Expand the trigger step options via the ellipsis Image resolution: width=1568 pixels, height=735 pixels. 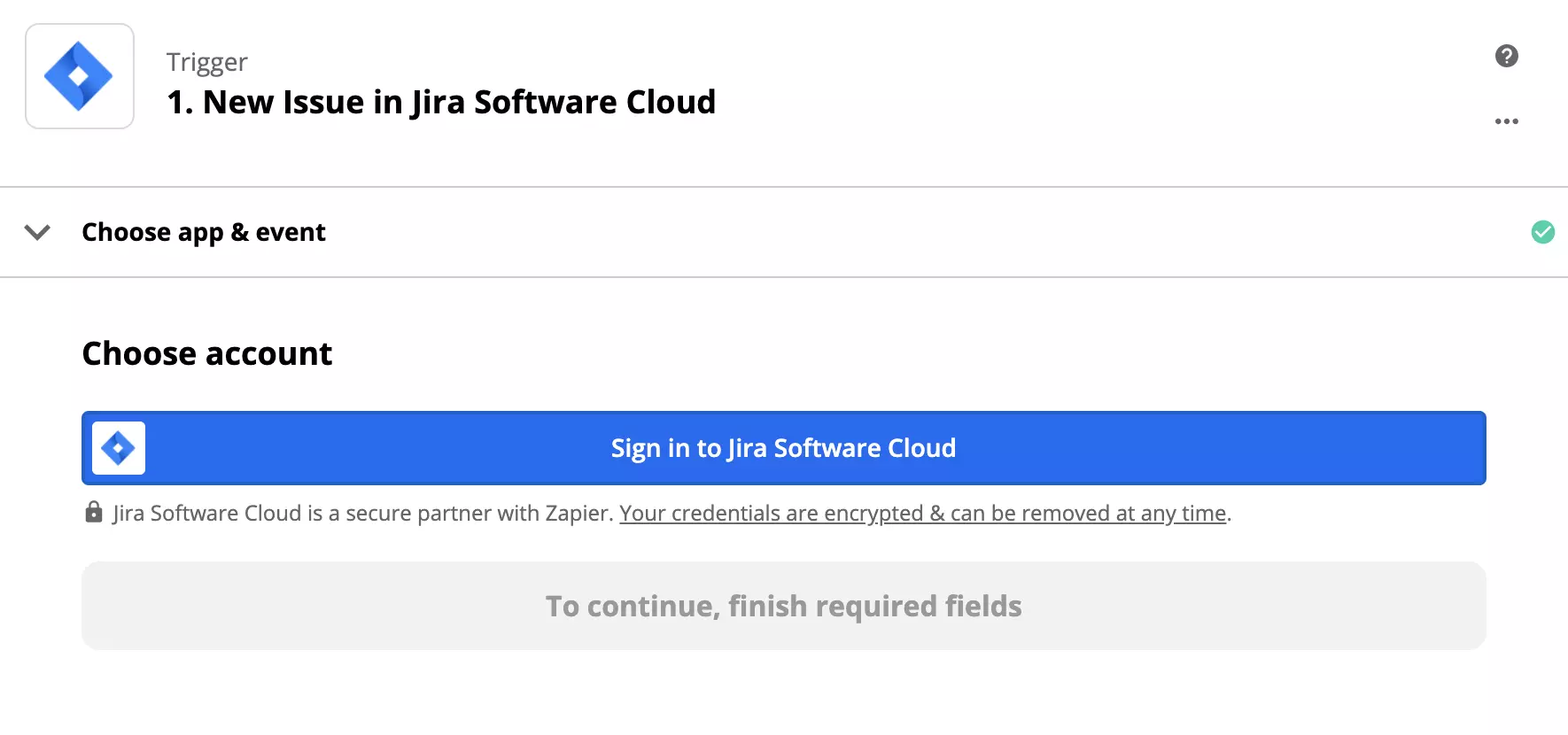[1506, 121]
